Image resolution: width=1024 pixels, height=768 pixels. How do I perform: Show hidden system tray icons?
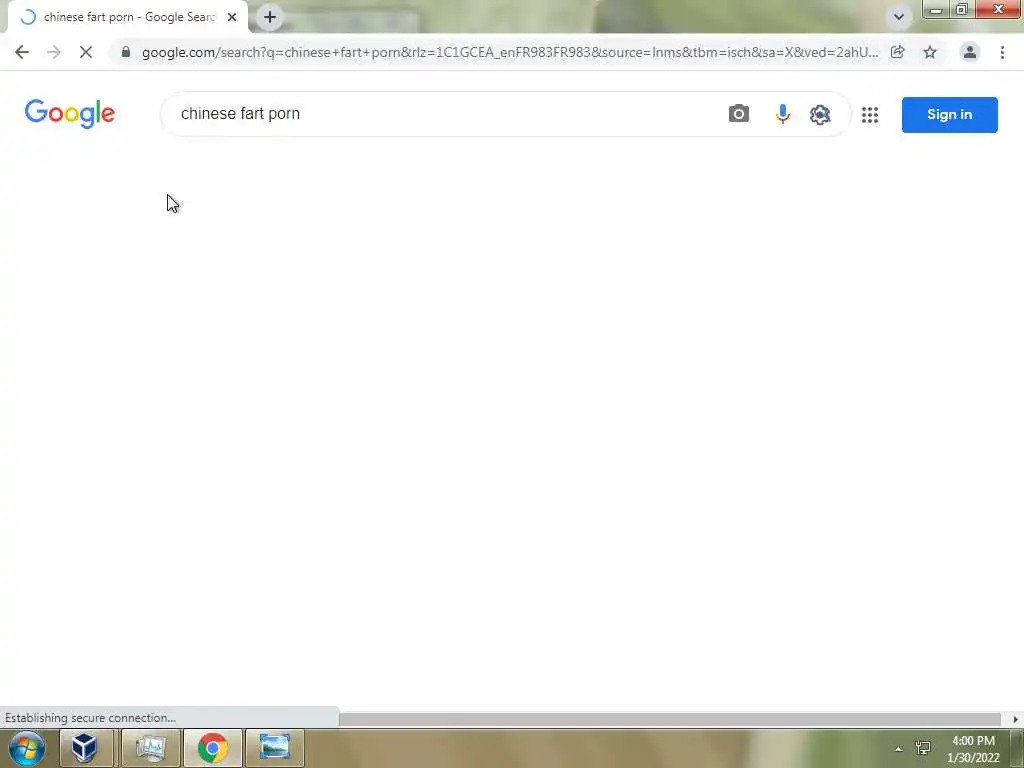click(899, 749)
